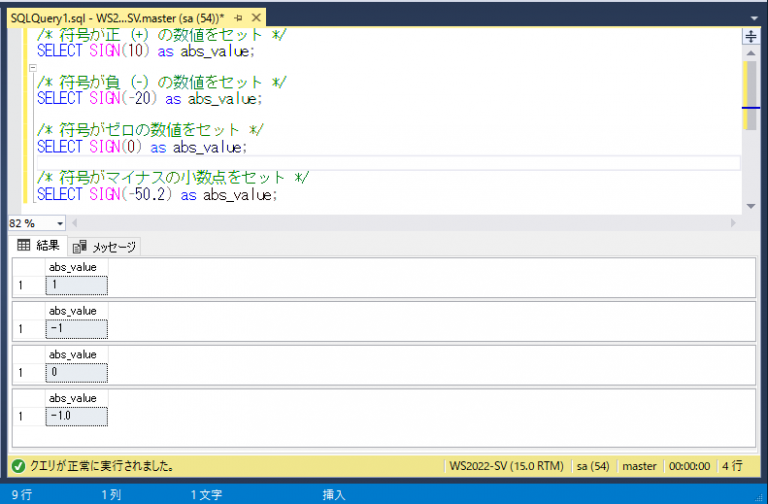Click the 挿入 insert mode indicator
This screenshot has width=768, height=504.
point(334,495)
